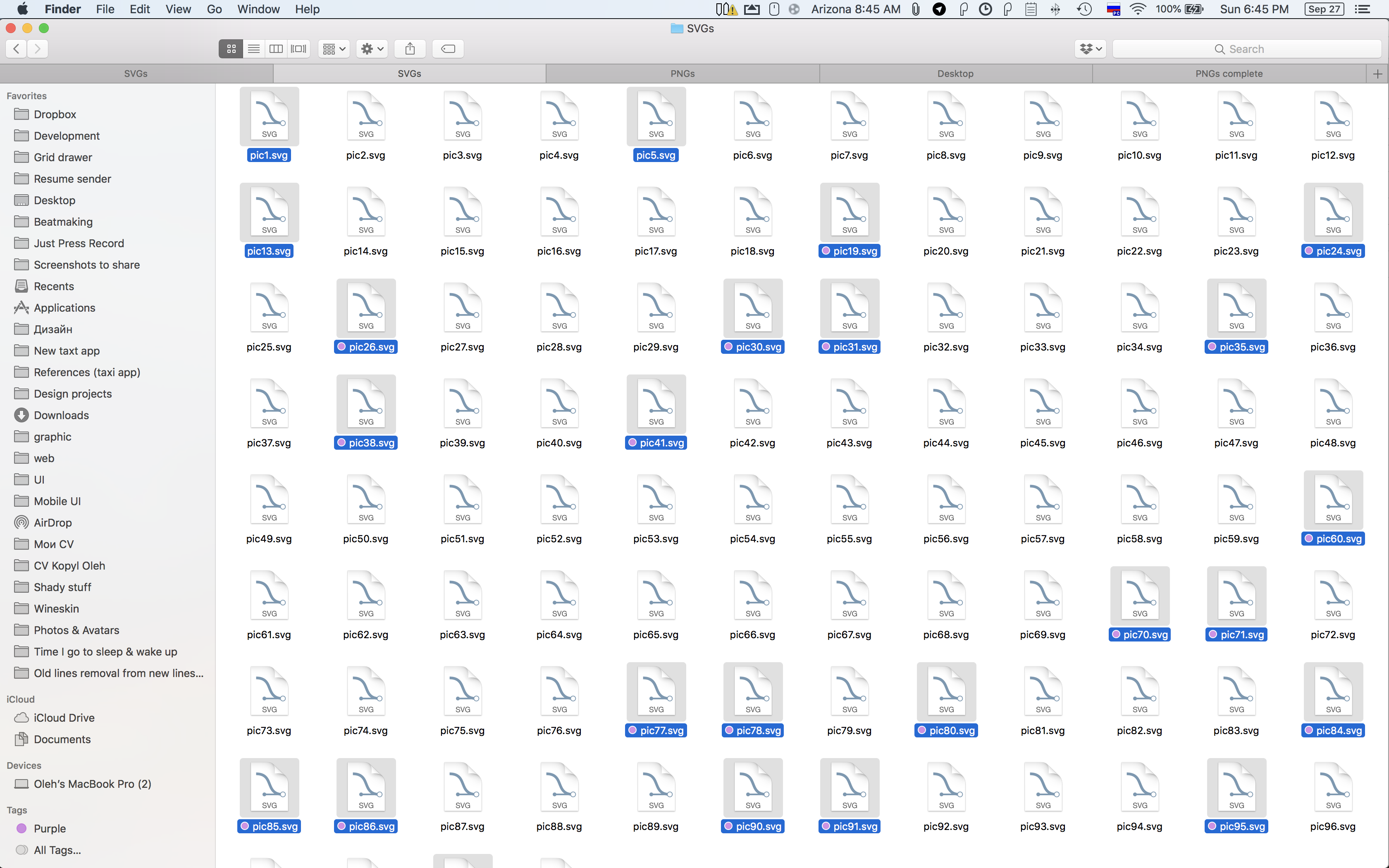The image size is (1389, 868).
Task: Open the Dropbox toolbar dropdown
Action: point(1090,49)
